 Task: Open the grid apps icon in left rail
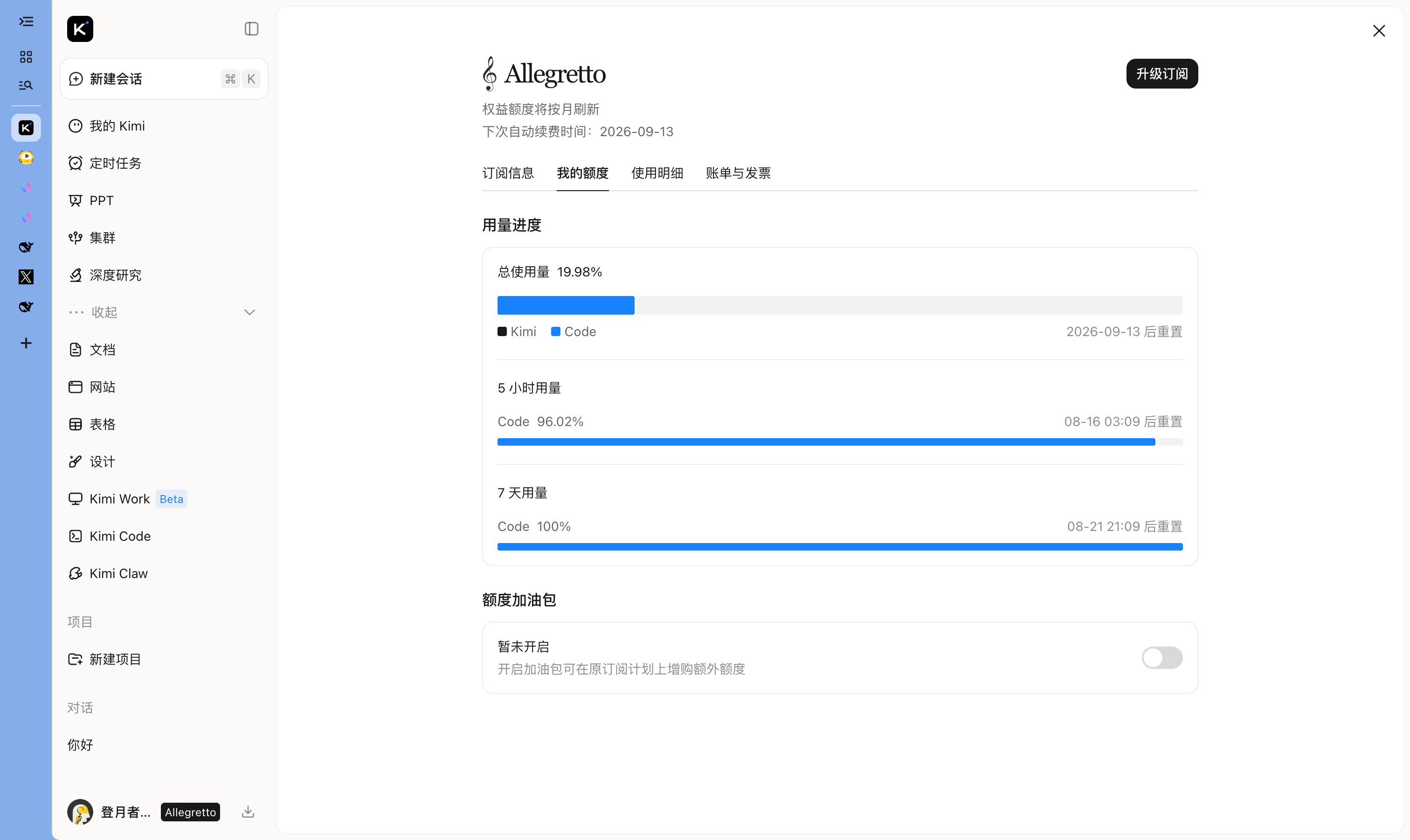coord(26,56)
